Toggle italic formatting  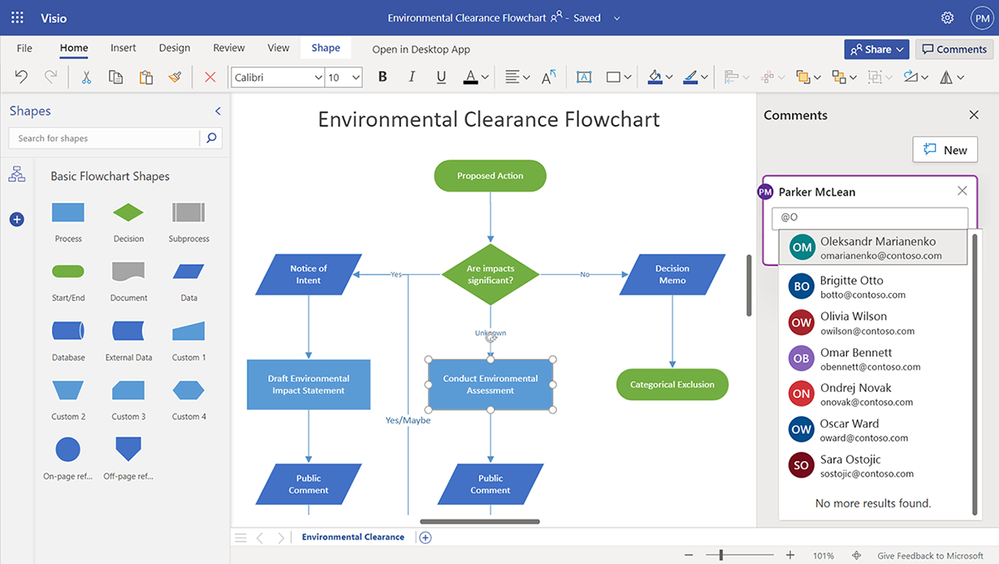point(412,77)
